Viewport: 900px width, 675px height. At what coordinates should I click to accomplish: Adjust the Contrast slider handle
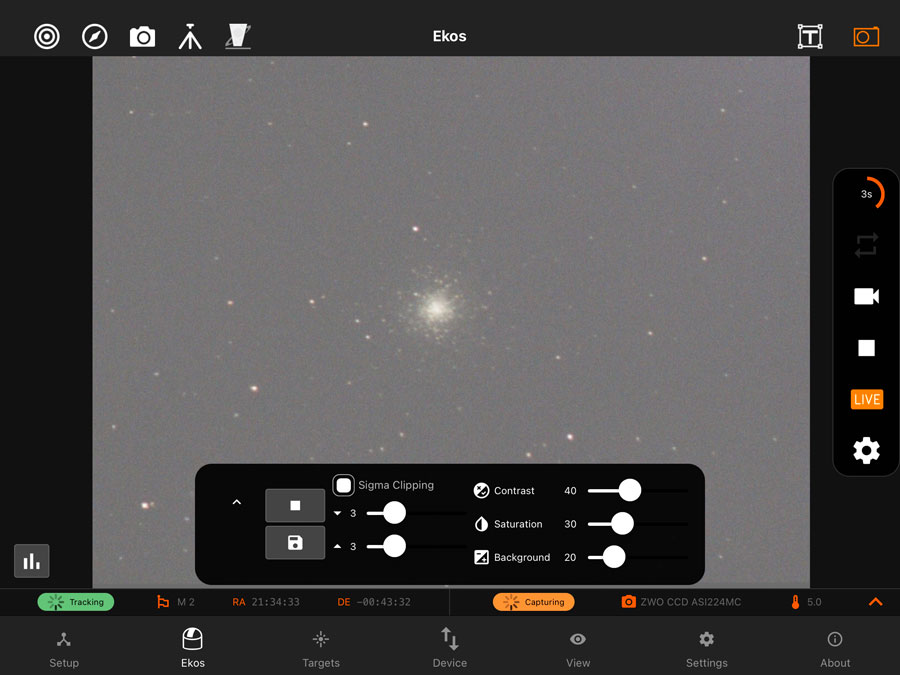630,490
